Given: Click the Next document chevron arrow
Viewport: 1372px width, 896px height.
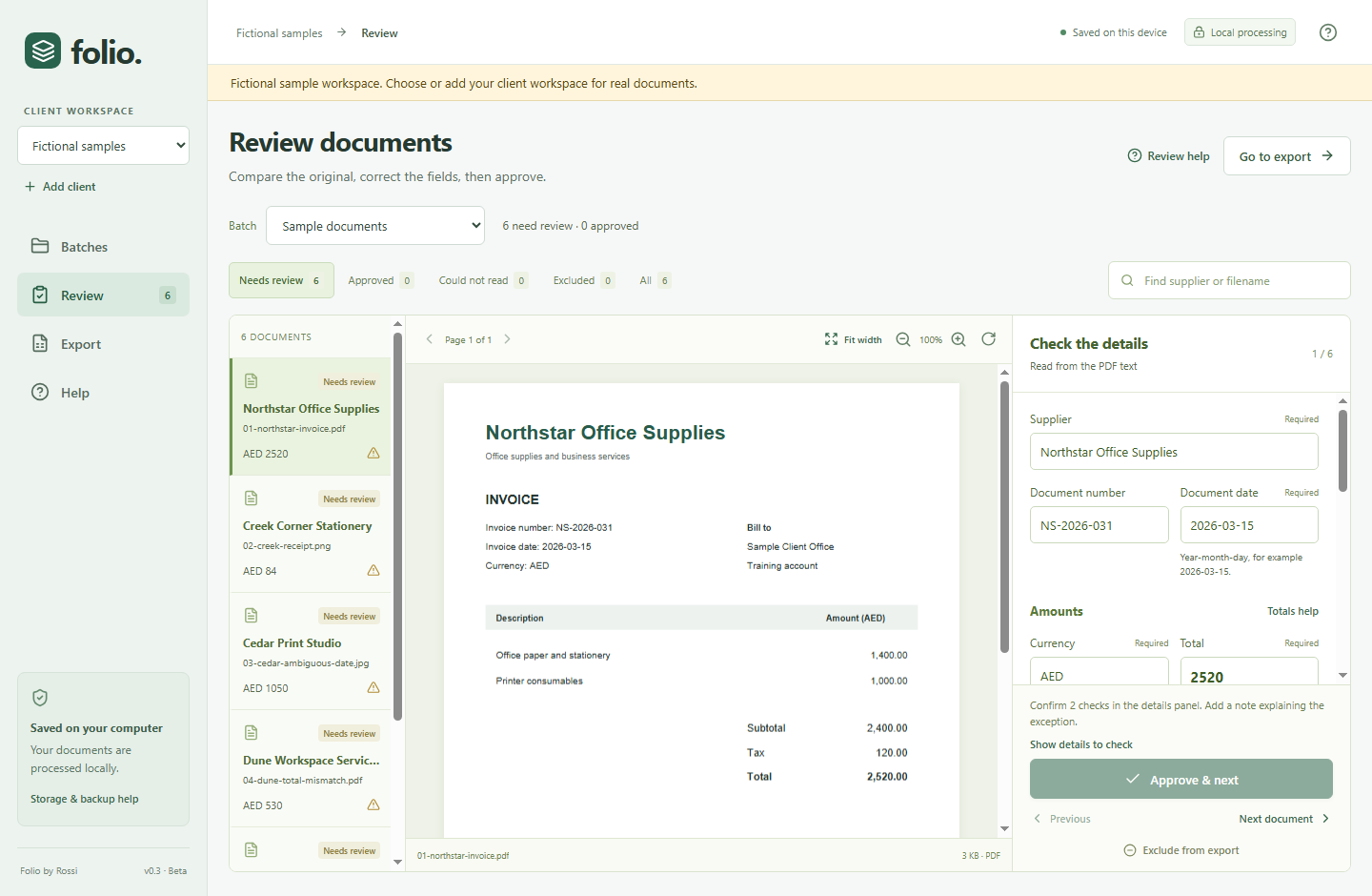Looking at the screenshot, I should 1325,819.
